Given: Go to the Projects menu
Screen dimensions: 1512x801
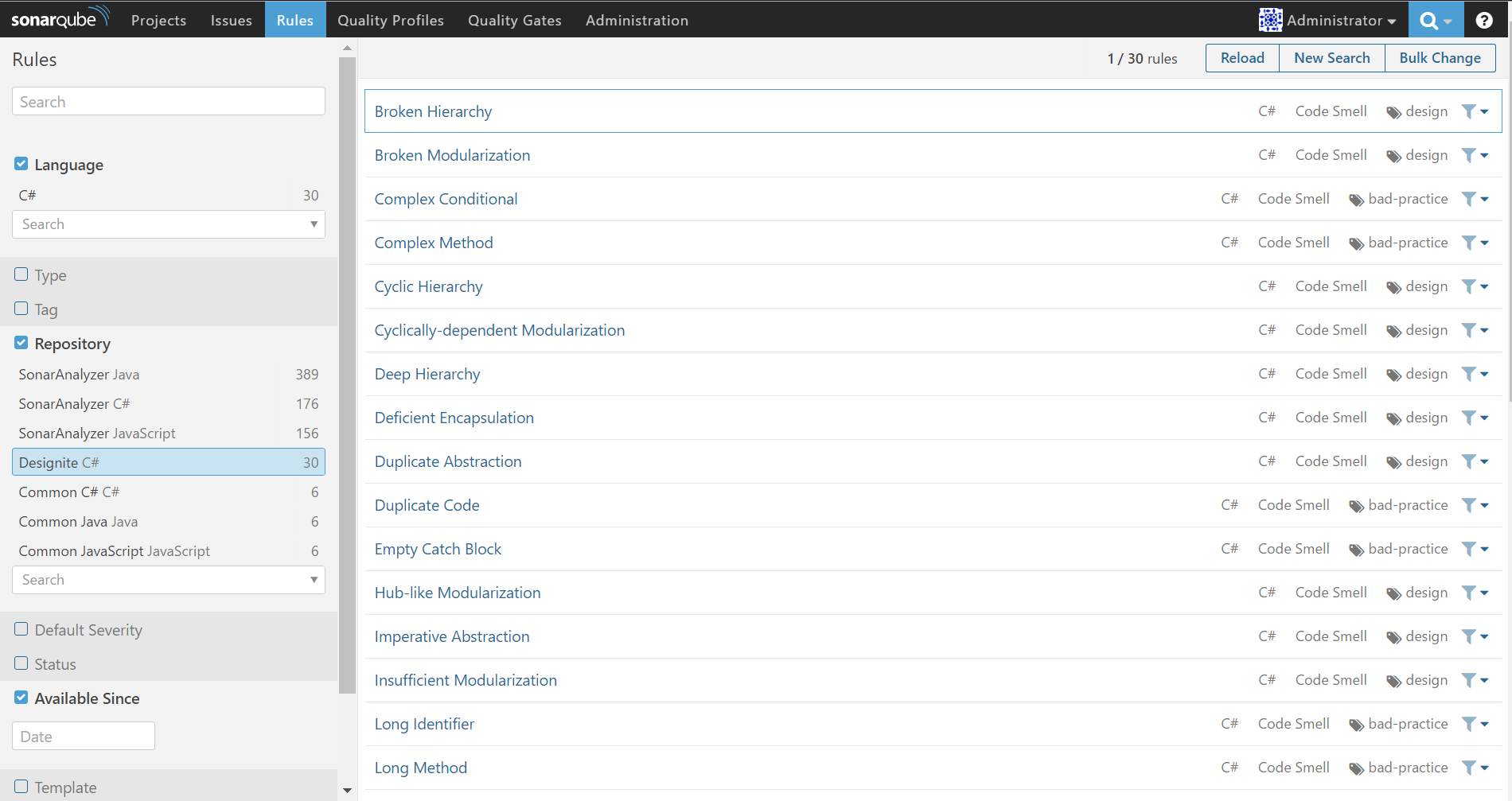Looking at the screenshot, I should pos(158,20).
